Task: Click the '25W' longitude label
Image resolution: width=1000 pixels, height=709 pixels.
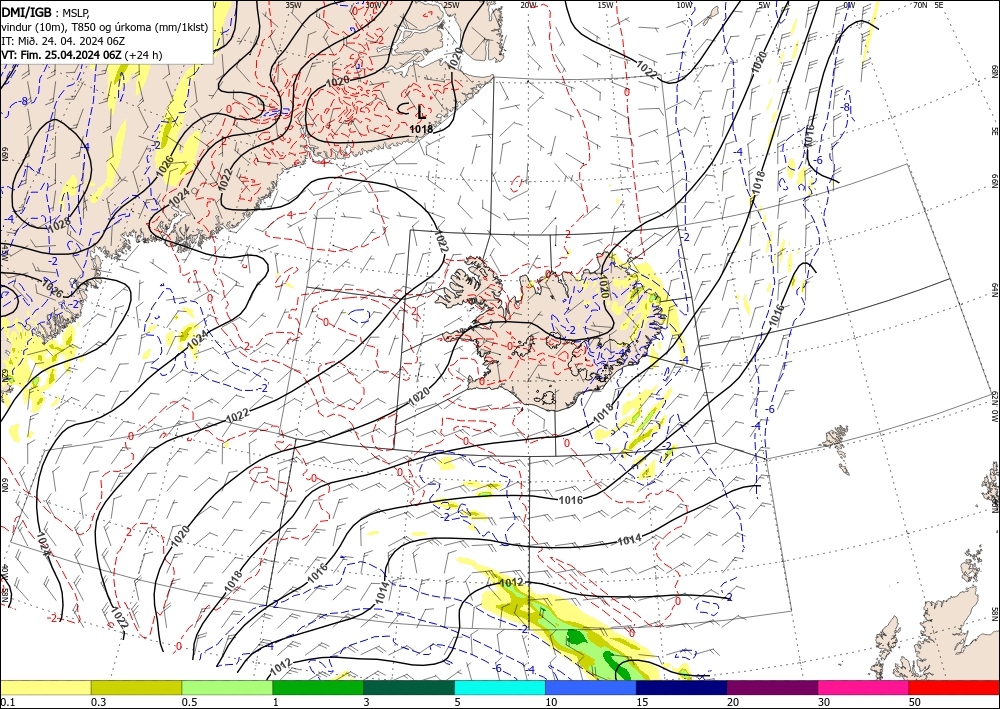Action: [451, 5]
